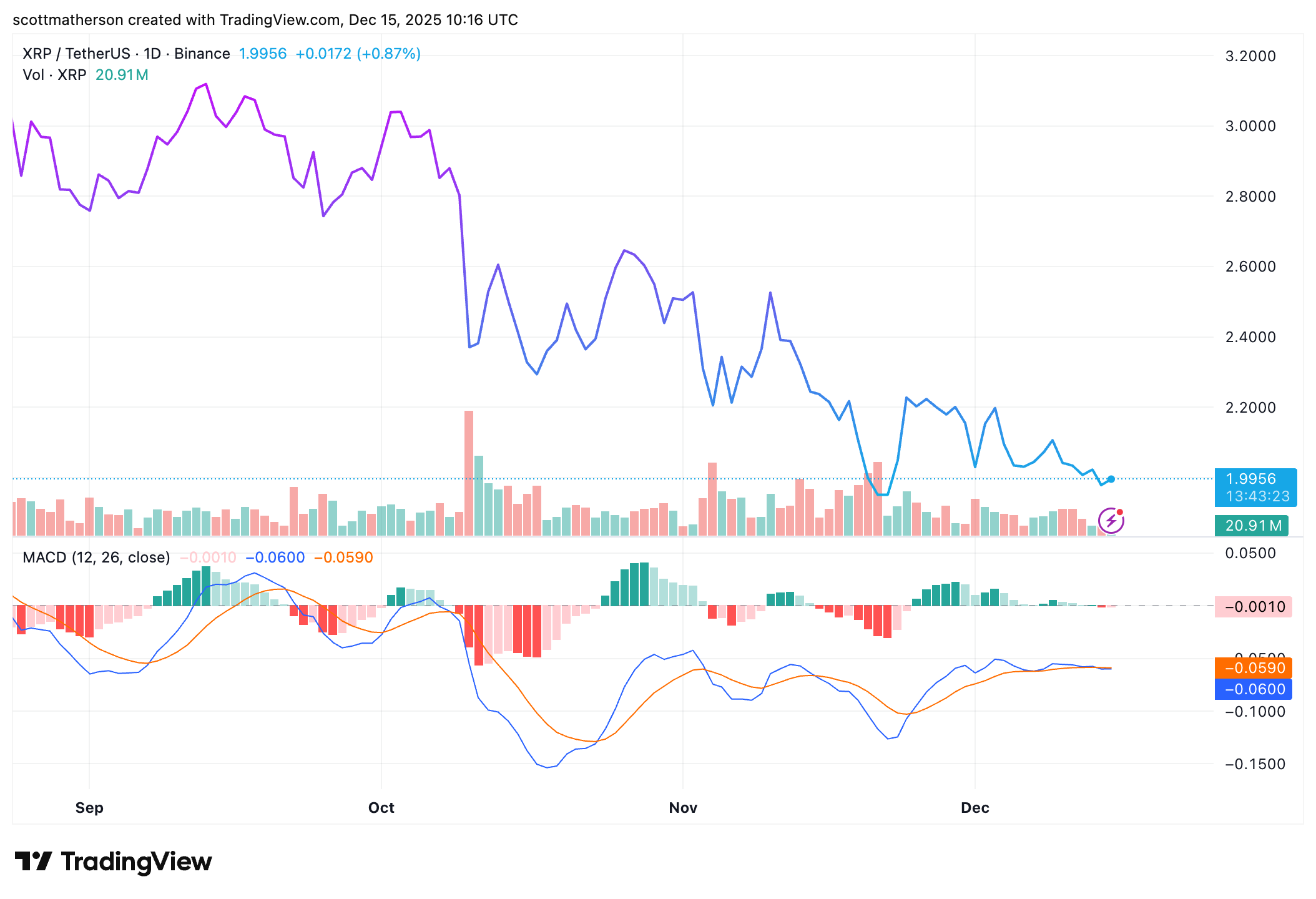This screenshot has height=899, width=1316.
Task: Click the TradingView logo mark
Action: (x=33, y=862)
